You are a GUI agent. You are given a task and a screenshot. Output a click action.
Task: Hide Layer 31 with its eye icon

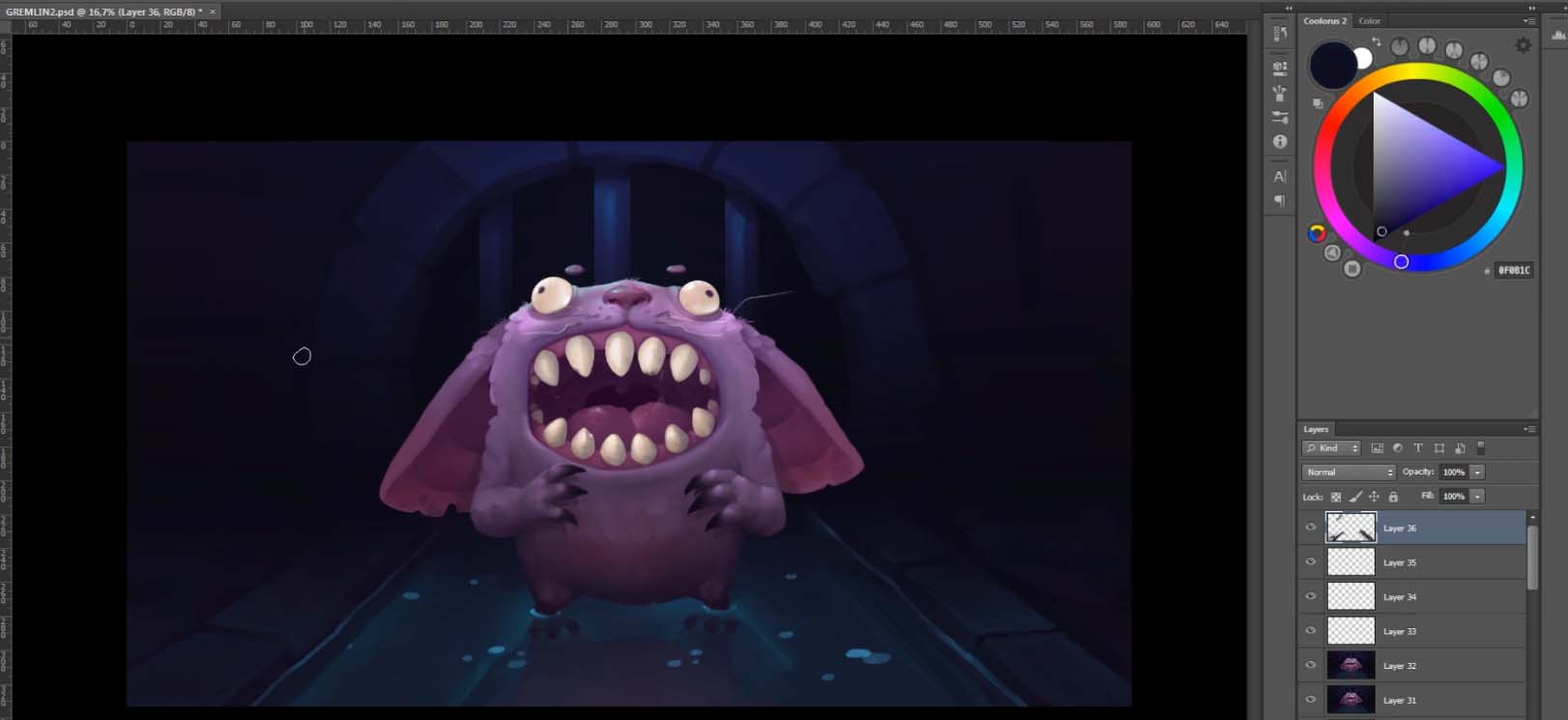[1311, 700]
